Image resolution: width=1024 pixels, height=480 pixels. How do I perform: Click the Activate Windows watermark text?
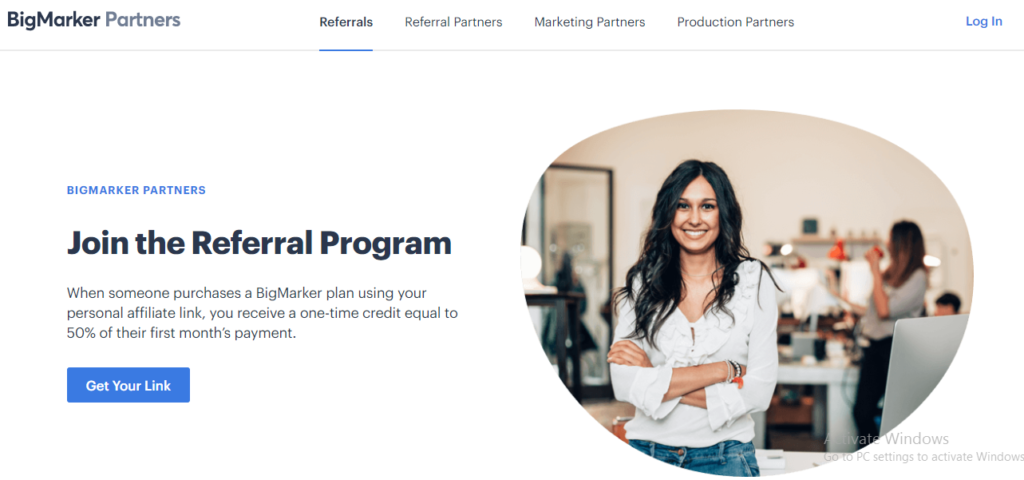(886, 438)
